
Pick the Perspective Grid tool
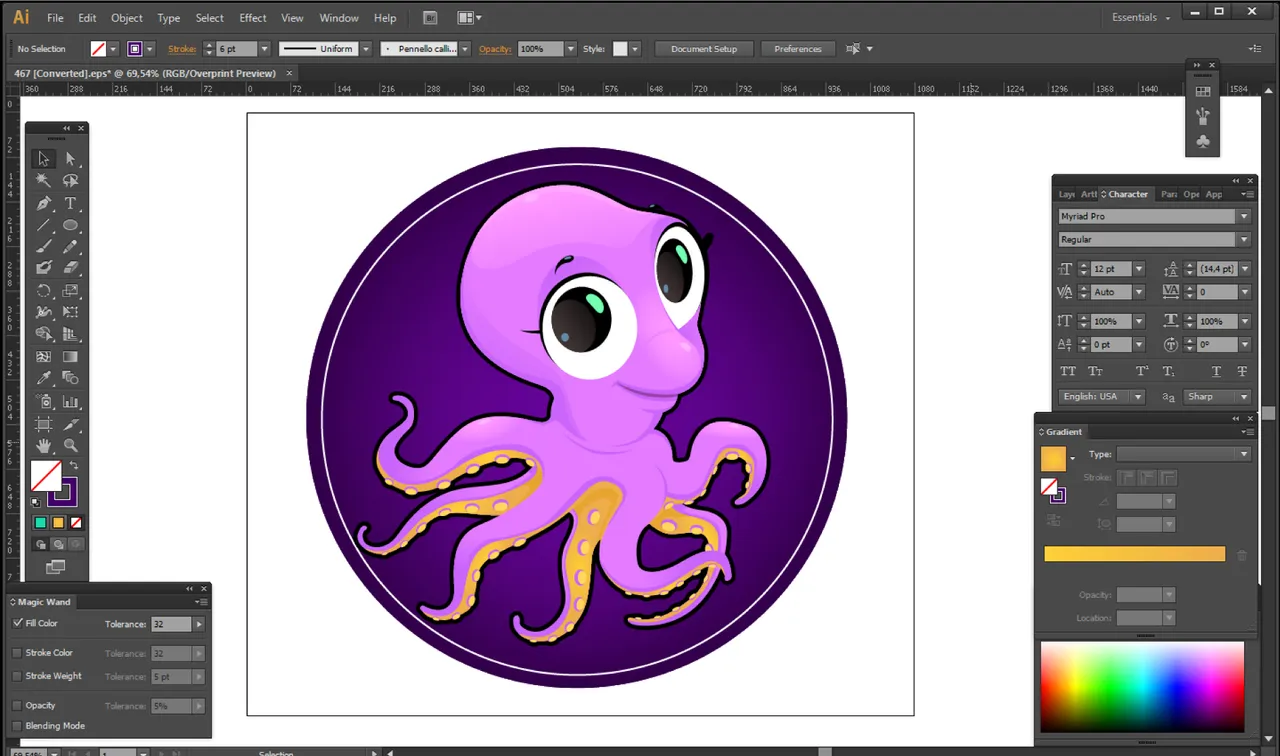click(x=71, y=334)
